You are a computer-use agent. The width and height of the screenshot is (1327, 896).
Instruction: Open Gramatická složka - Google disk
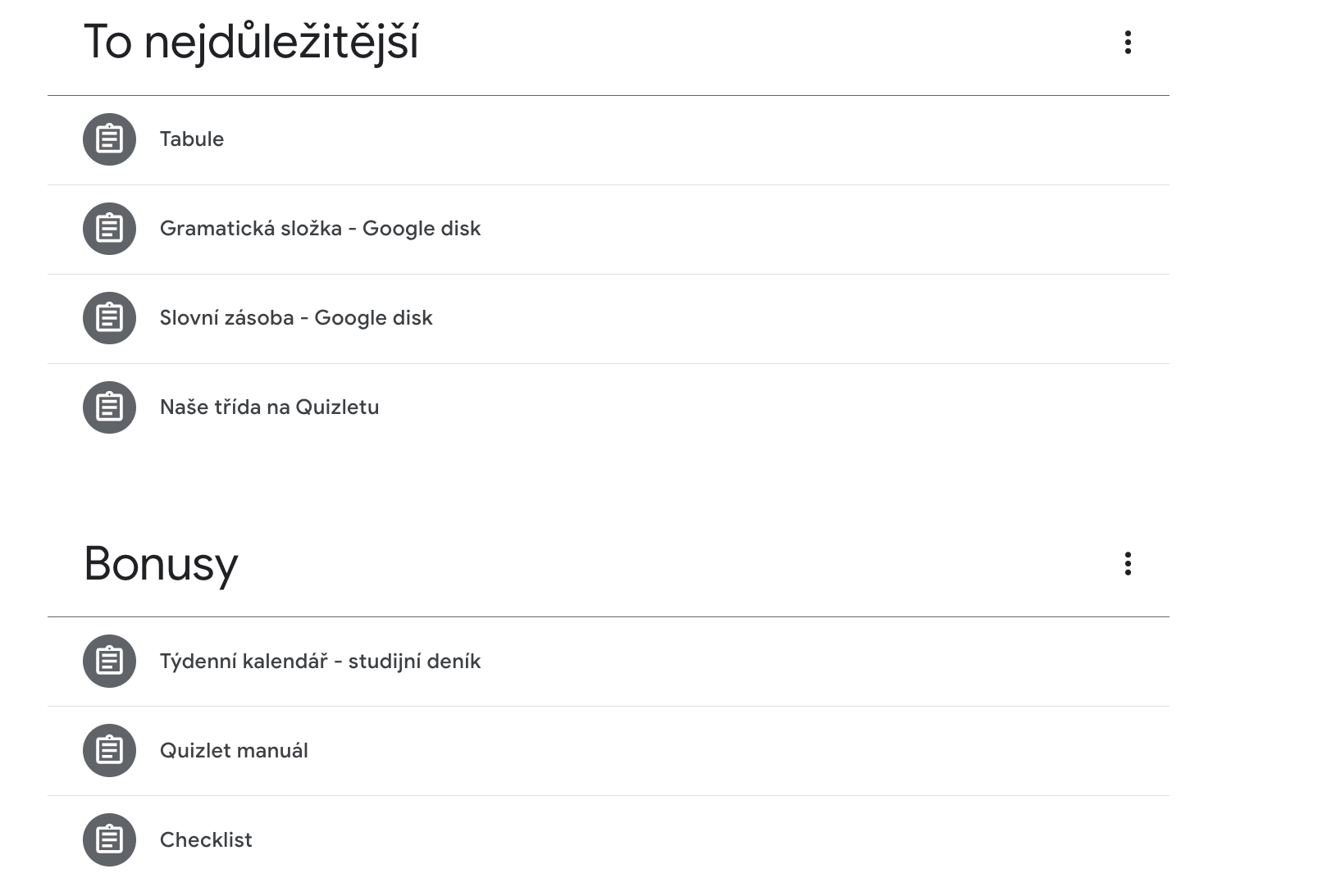click(x=320, y=229)
